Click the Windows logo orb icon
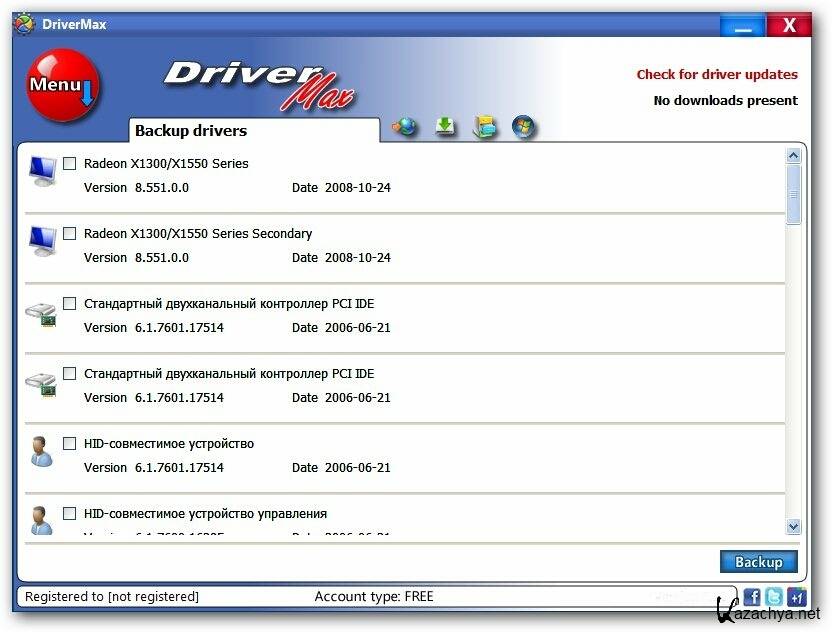Viewport: 832px width, 632px height. (x=523, y=127)
